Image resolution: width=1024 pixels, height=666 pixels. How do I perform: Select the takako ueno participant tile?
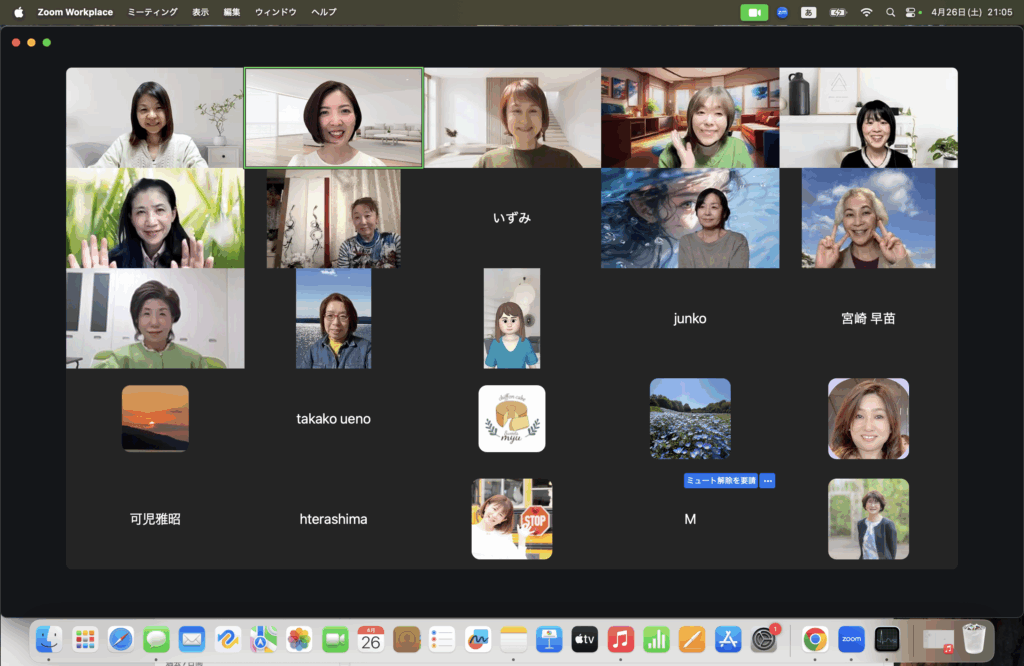point(333,419)
